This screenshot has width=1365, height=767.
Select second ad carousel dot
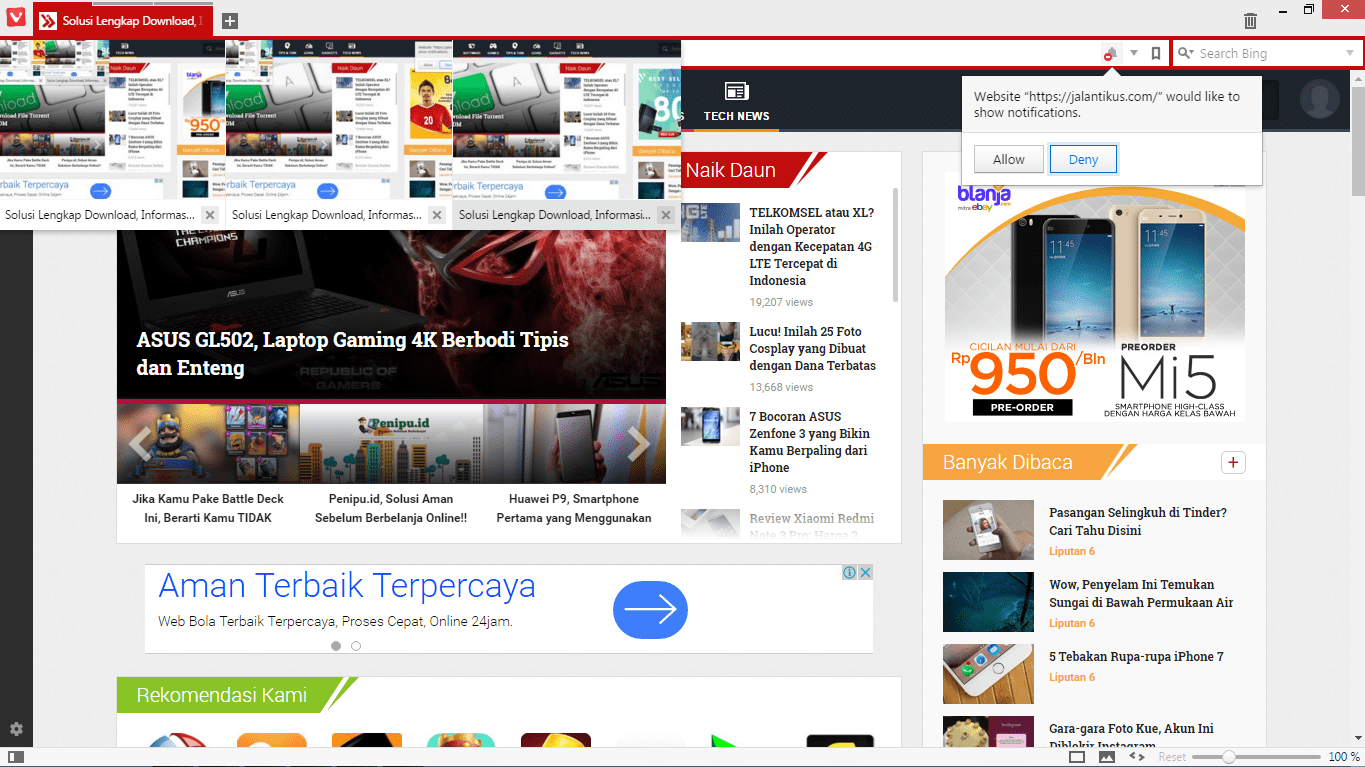[356, 646]
